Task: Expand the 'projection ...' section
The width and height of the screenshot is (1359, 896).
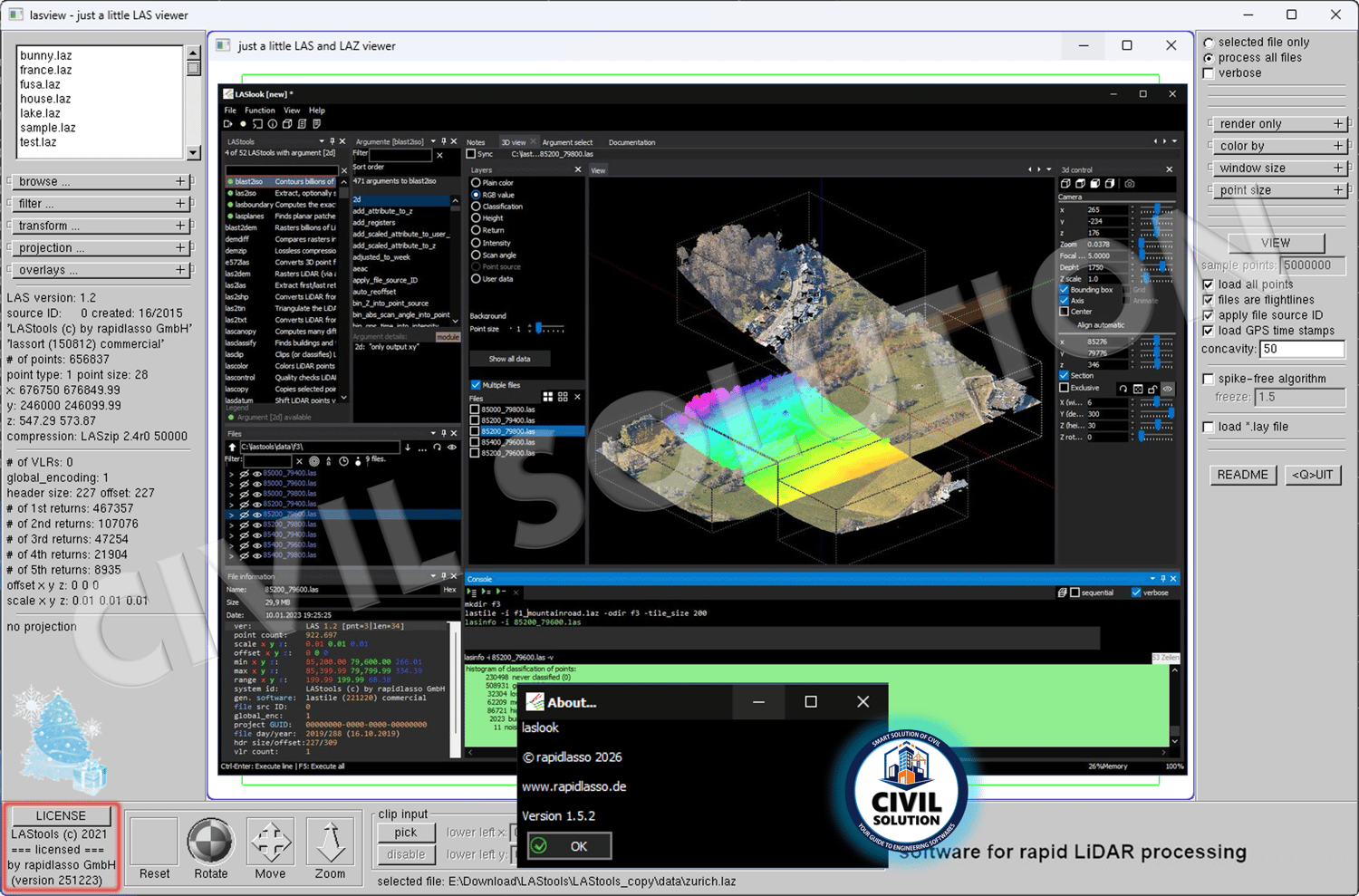Action: point(101,247)
